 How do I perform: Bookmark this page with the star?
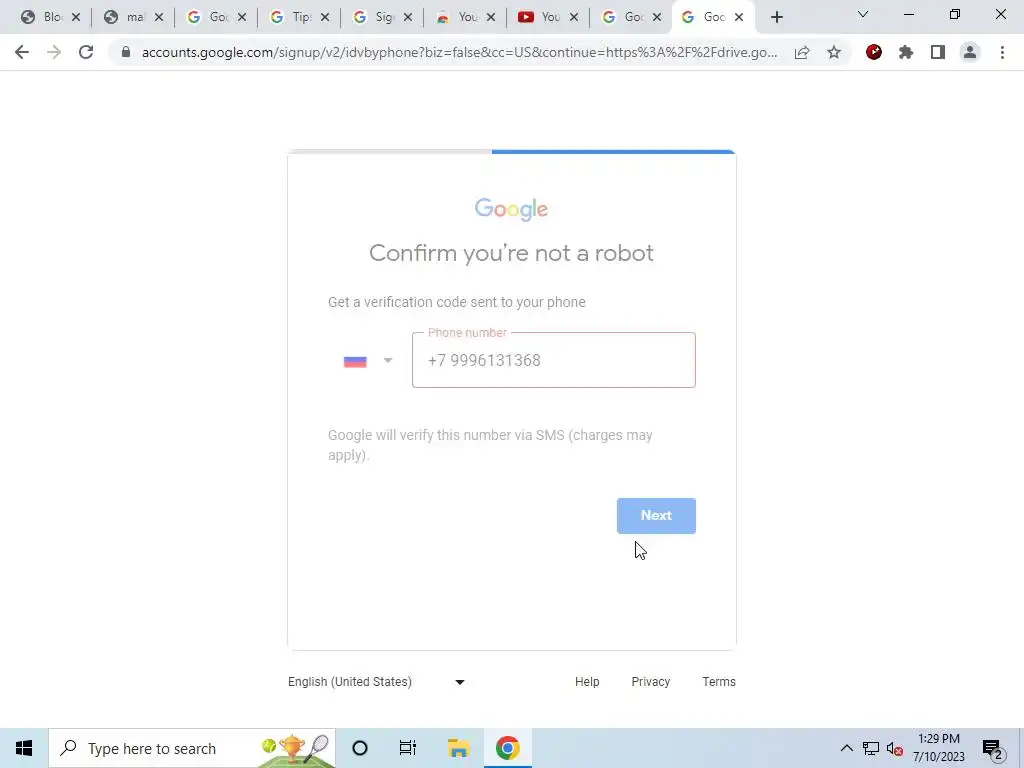[x=834, y=52]
